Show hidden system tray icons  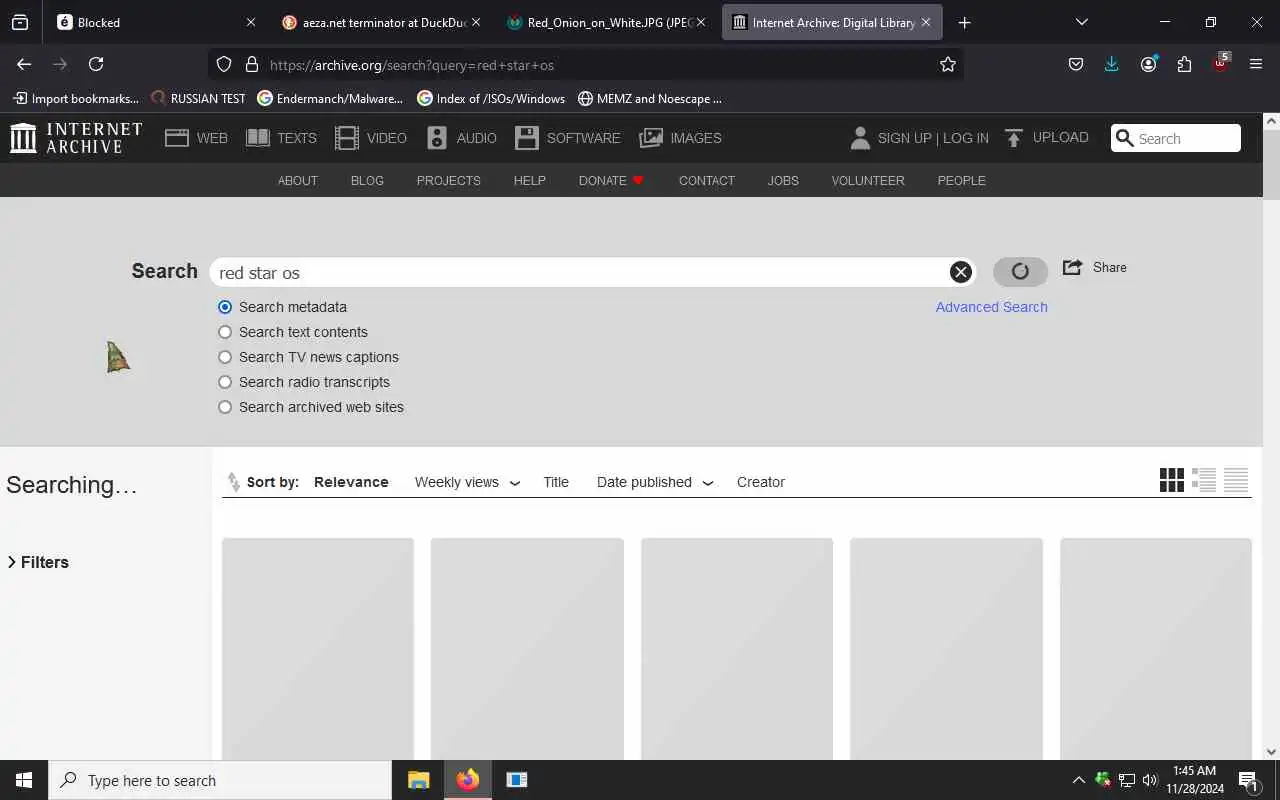[x=1078, y=780]
